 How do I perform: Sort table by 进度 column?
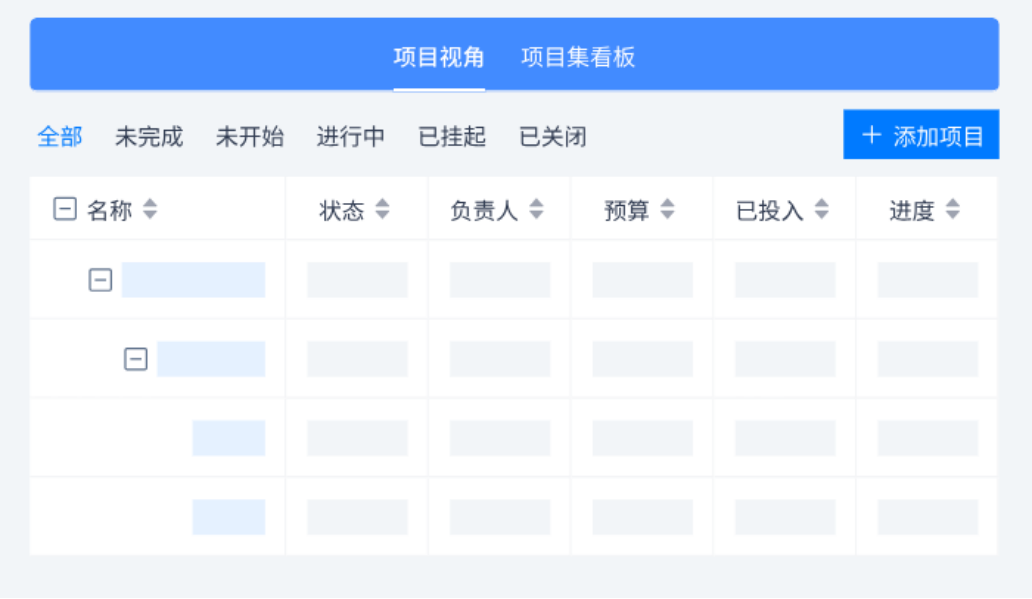952,209
